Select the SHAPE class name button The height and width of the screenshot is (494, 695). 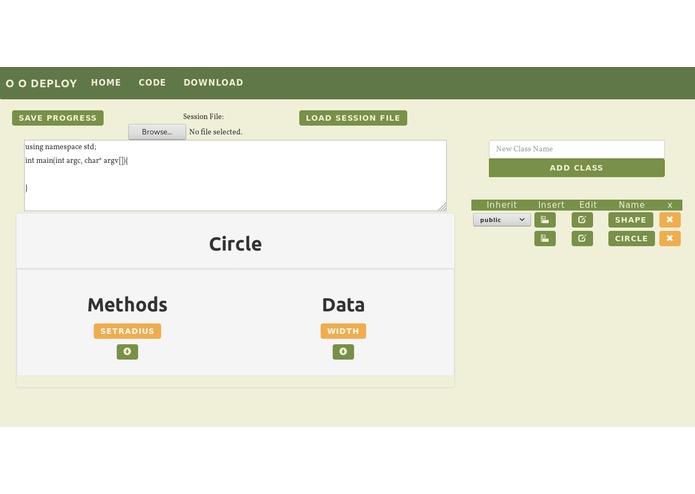coord(630,220)
